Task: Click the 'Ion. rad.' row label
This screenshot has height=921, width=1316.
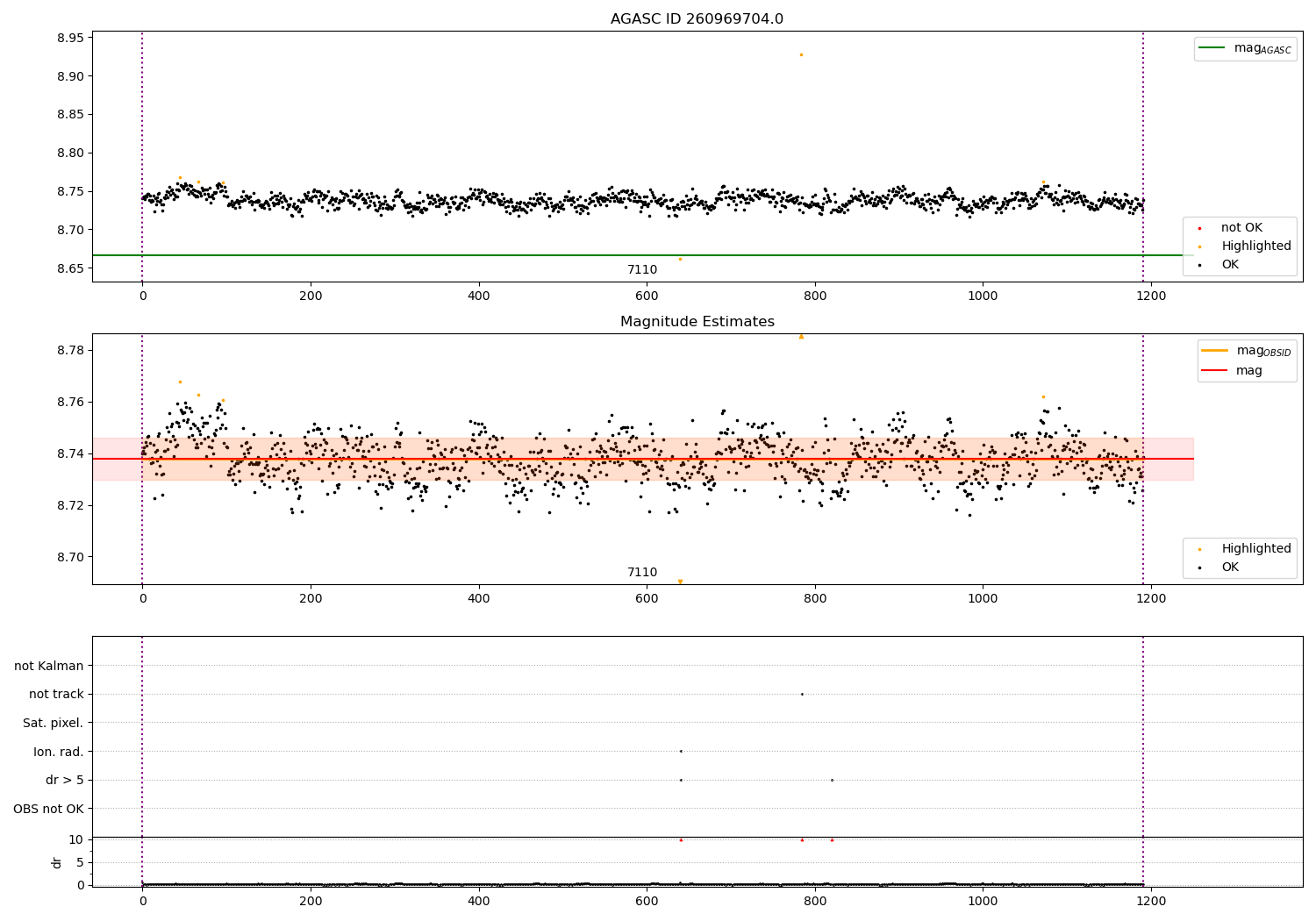Action: coord(59,753)
